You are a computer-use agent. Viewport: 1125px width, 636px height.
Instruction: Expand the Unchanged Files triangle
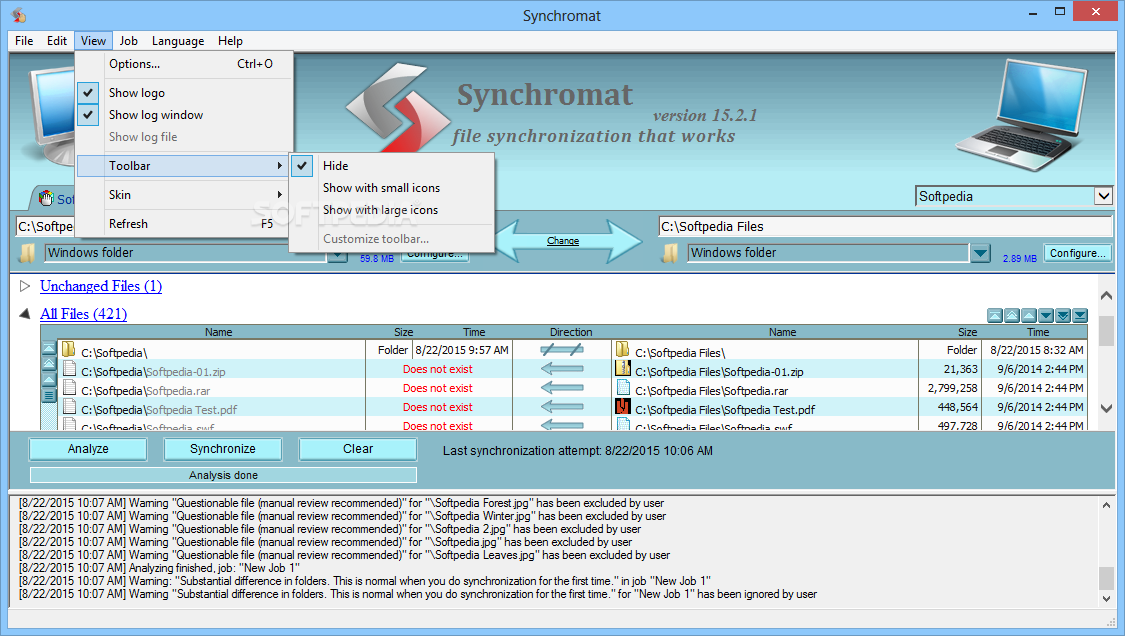click(x=25, y=286)
